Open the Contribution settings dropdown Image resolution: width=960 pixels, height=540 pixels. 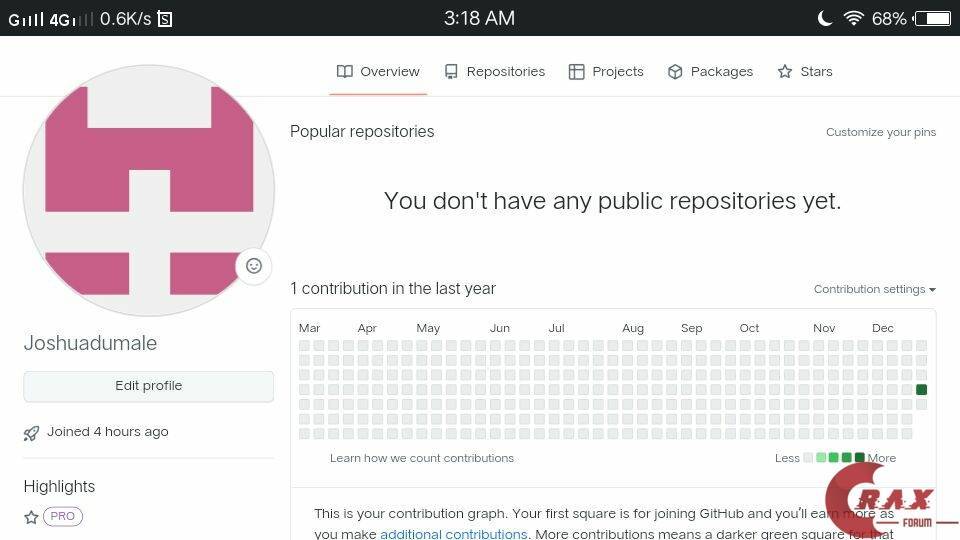click(x=874, y=289)
